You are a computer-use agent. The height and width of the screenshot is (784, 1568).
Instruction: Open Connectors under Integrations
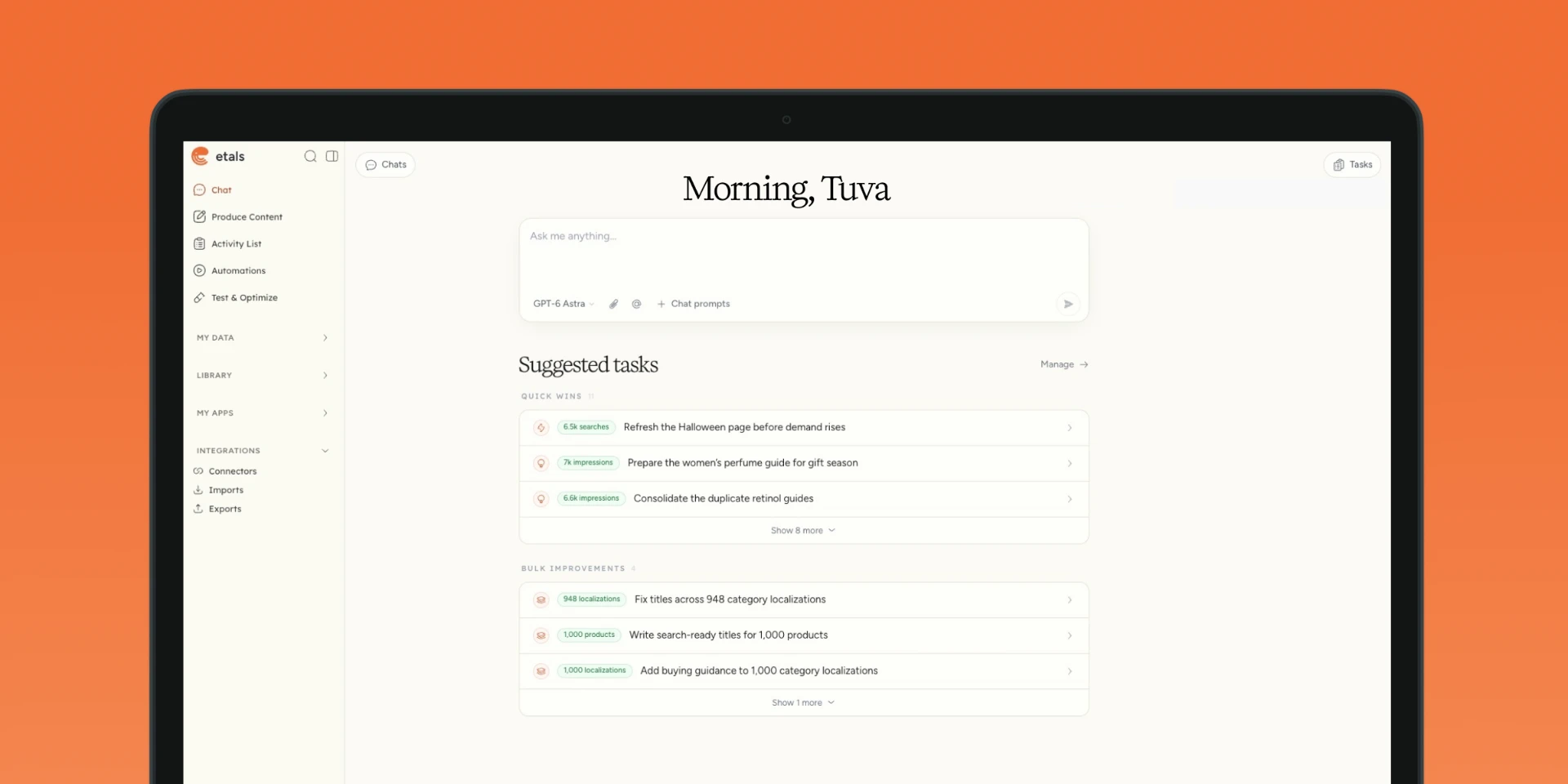click(225, 471)
